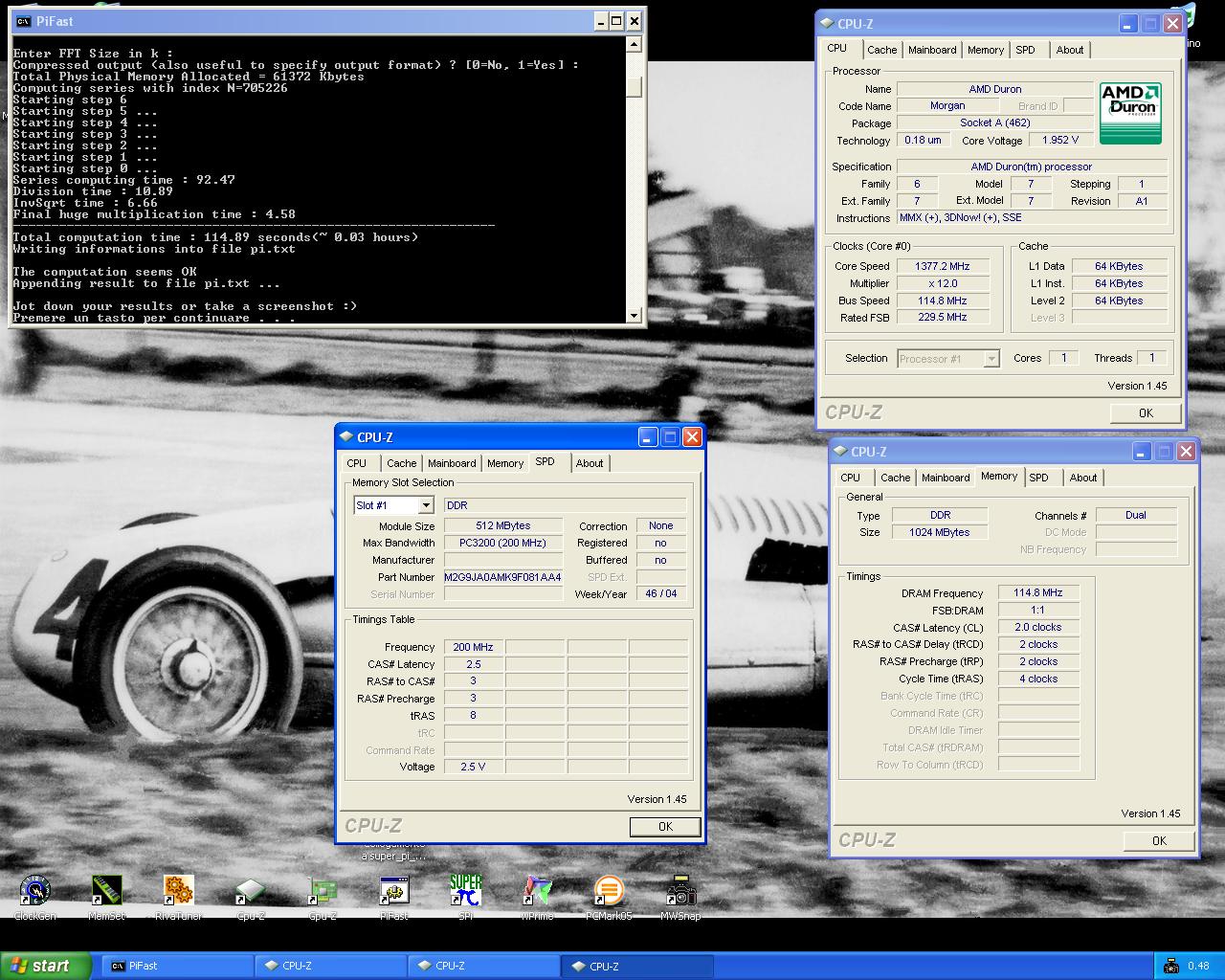
Task: Launch PCMark05 from the desktop
Action: [609, 890]
